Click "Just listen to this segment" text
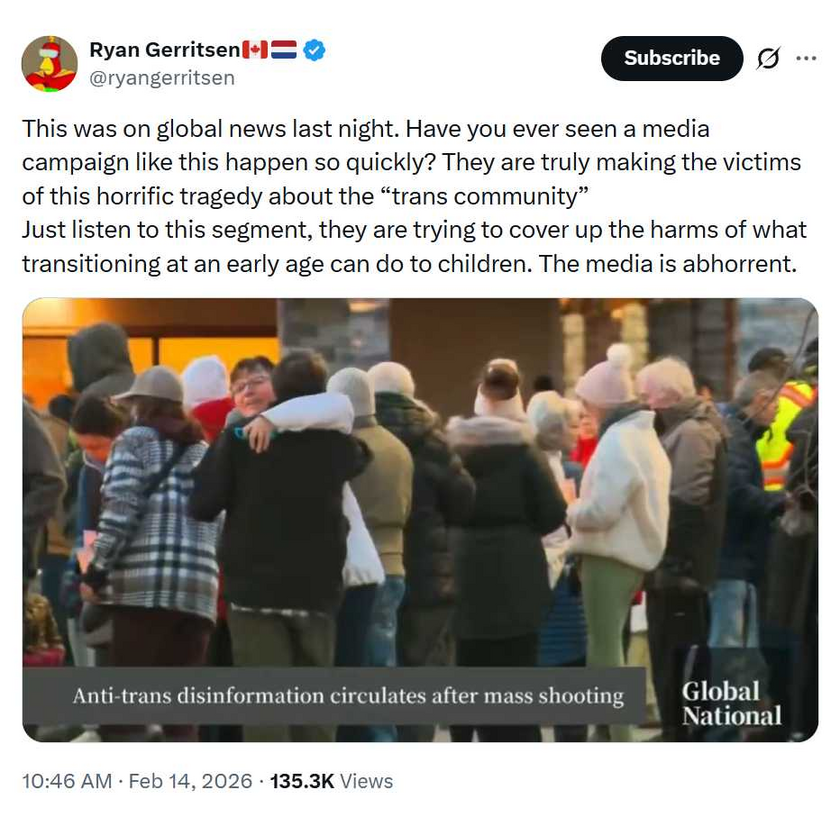Viewport: 840px width, 817px height. [167, 230]
